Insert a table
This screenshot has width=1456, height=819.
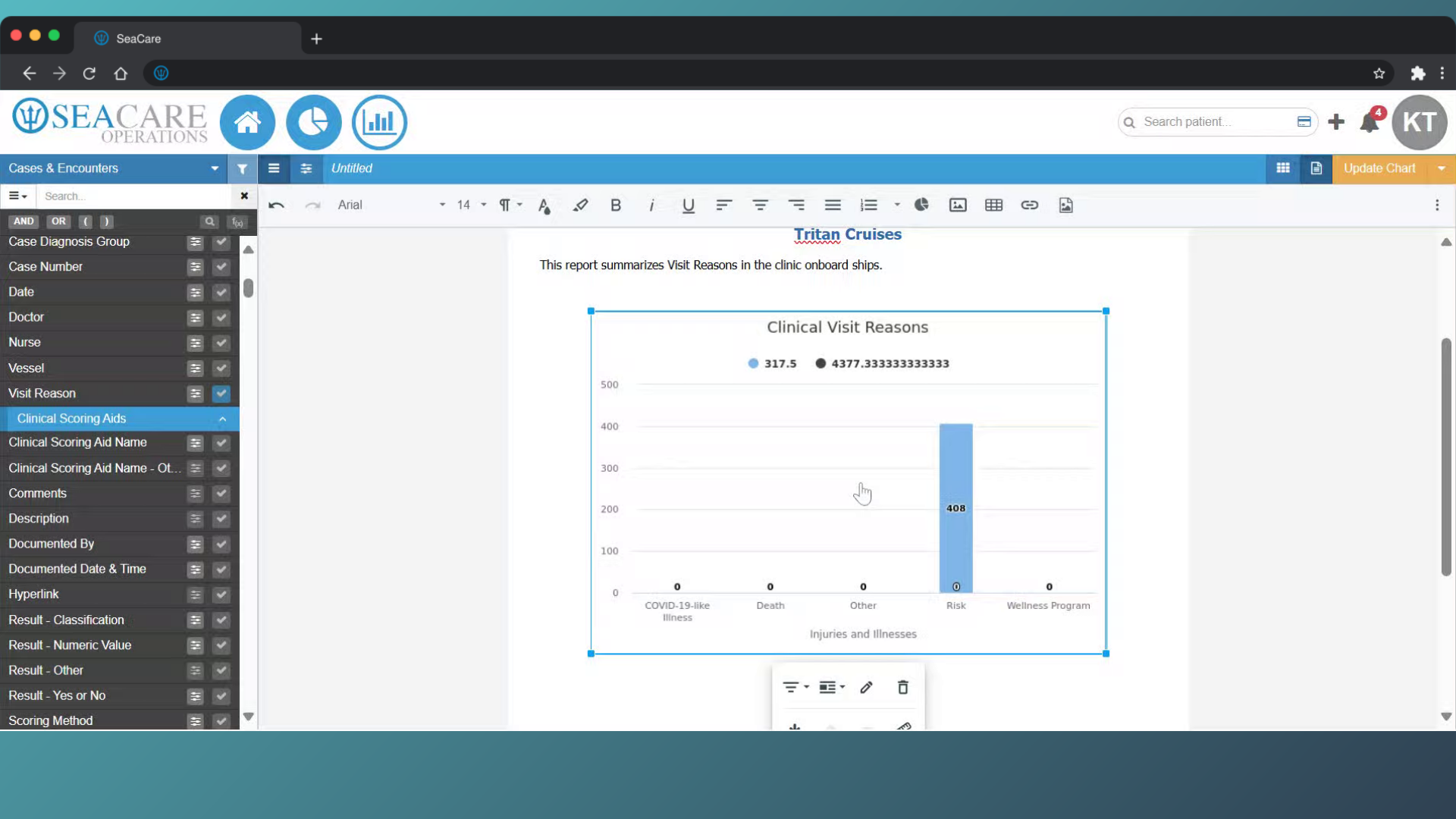point(993,206)
